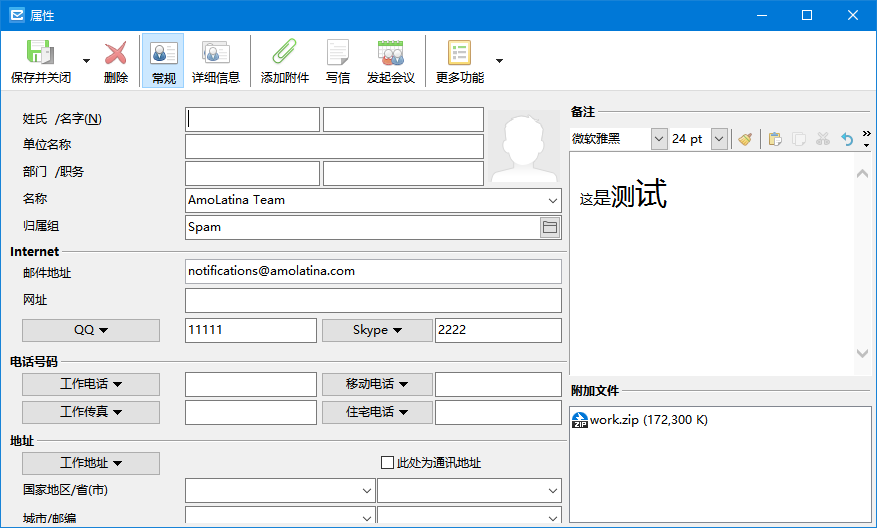Screen dimensions: 877x528
Task: Click the department (部门) input field
Action: point(252,173)
